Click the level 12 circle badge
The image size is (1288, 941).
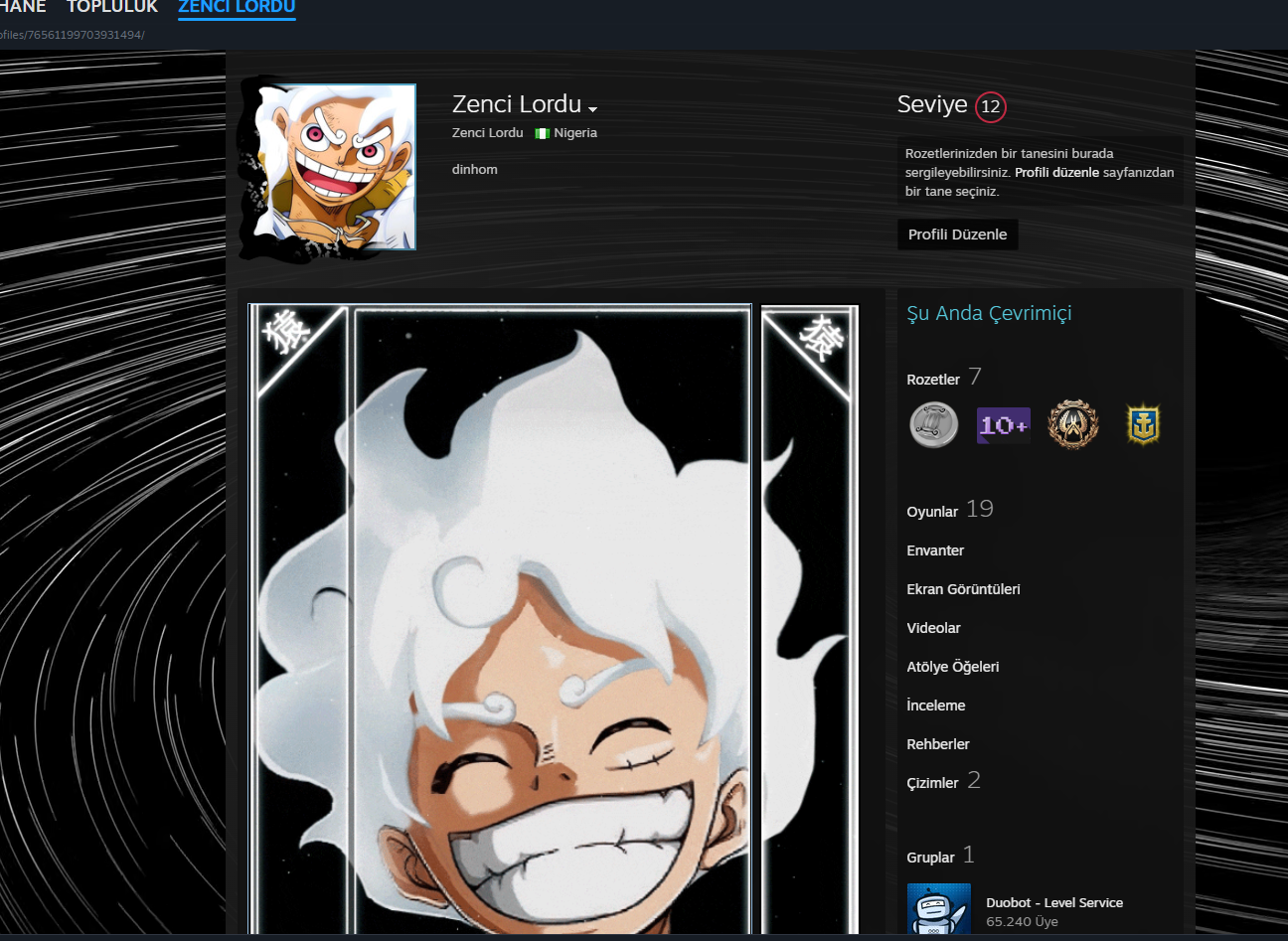991,106
